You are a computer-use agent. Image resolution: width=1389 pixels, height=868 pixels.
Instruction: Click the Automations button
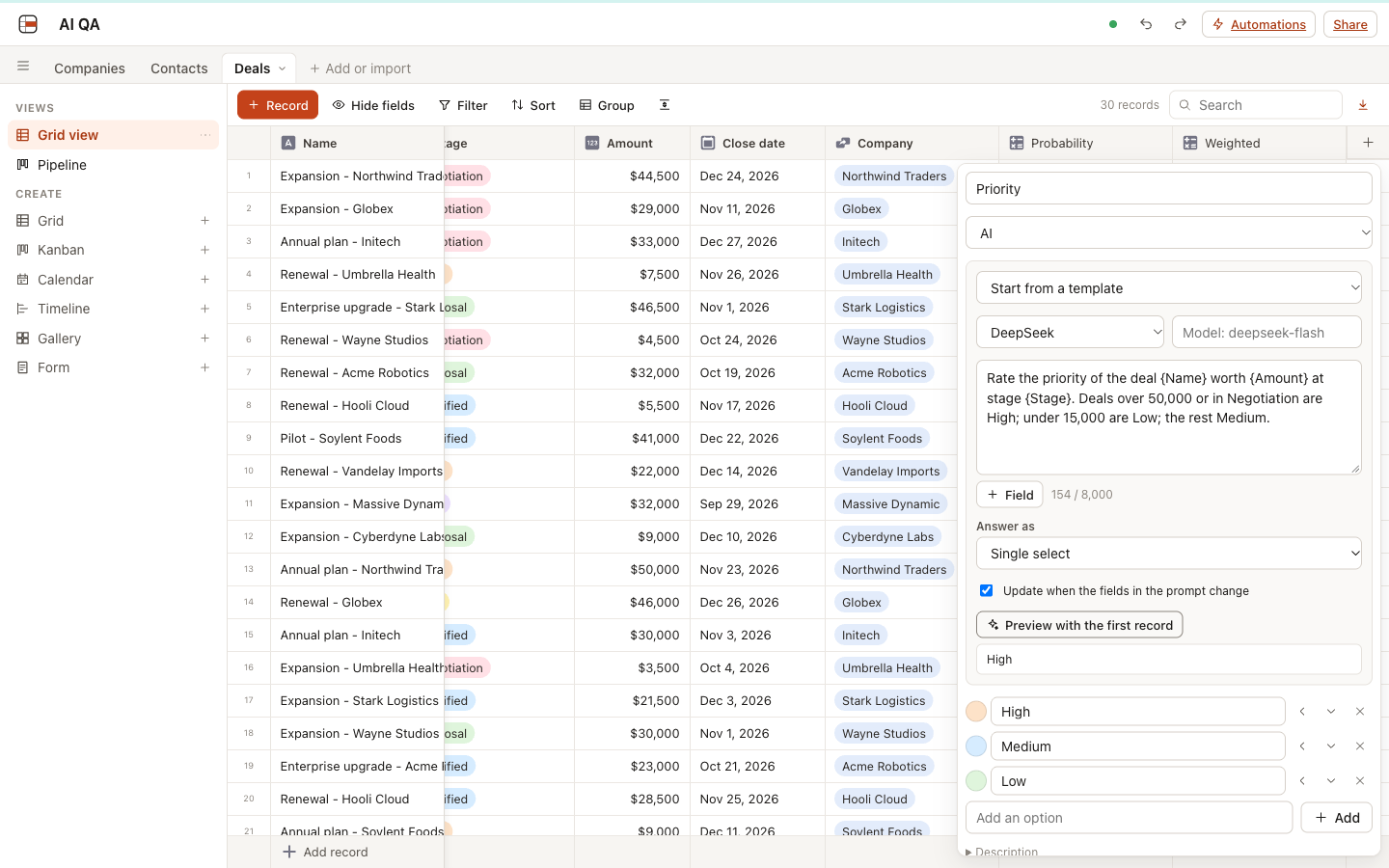pos(1259,24)
